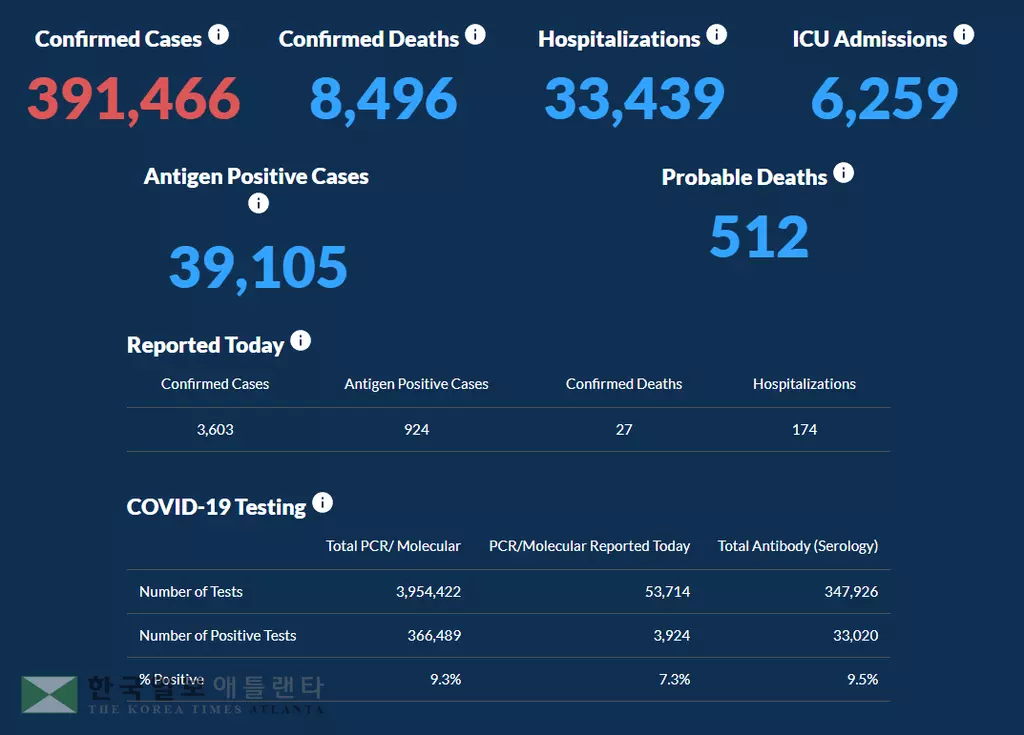Open the Confirmed Deaths info tooltip icon
Screen dimensions: 1024x735
point(475,34)
